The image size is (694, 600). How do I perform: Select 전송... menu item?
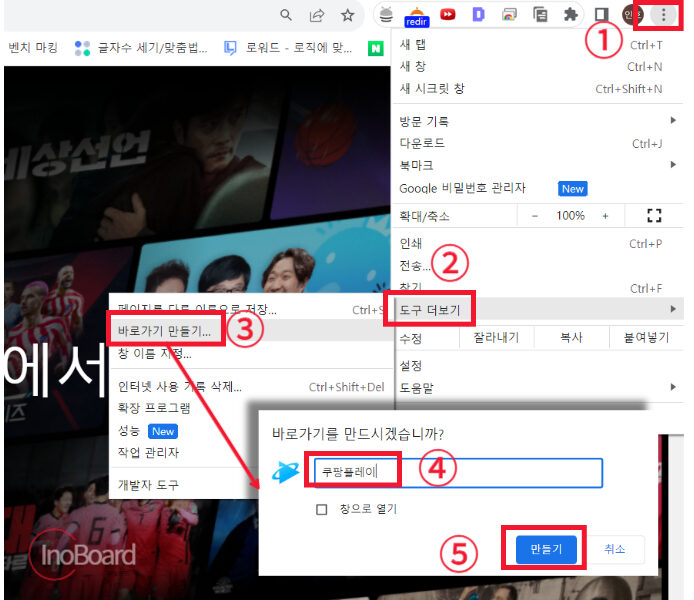coord(538,265)
